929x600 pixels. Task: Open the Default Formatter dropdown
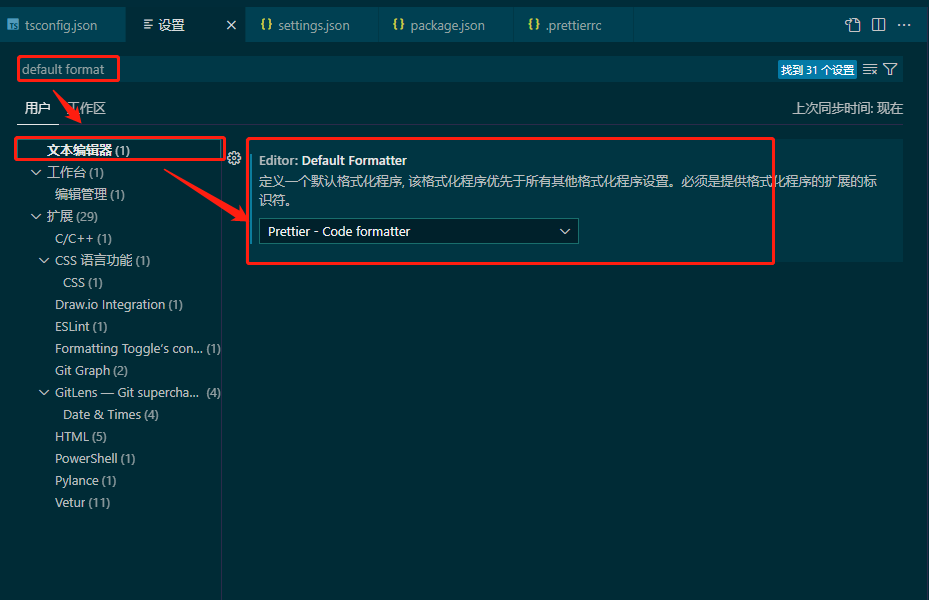[418, 230]
